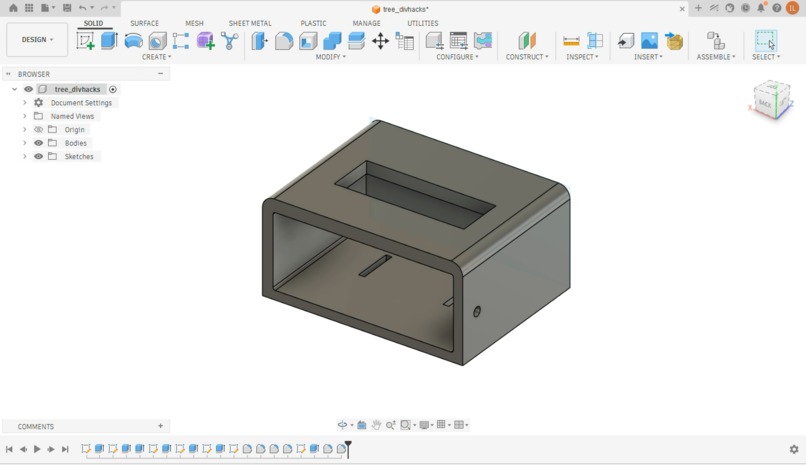The image size is (806, 465).
Task: Click the activate-component radio beside tree_divhacks
Action: click(x=113, y=89)
